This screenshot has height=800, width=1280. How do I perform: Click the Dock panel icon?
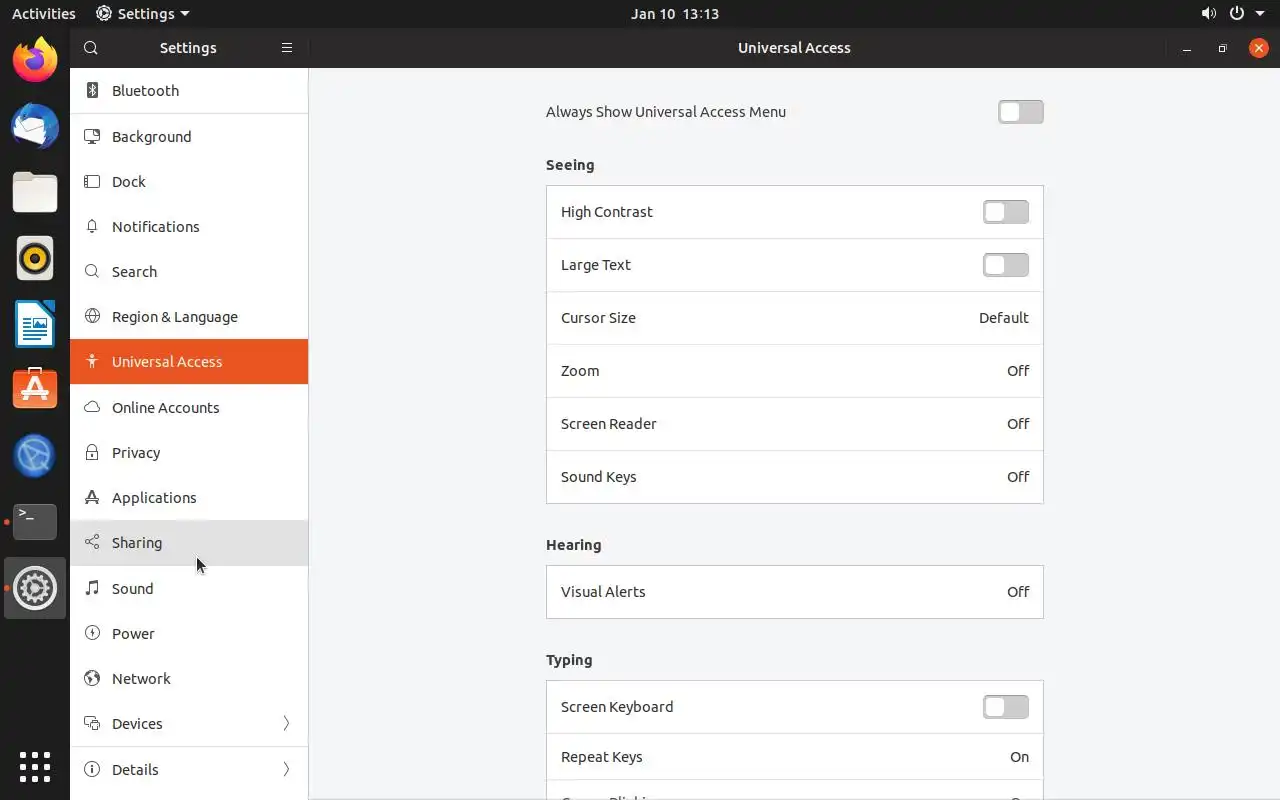(92, 181)
